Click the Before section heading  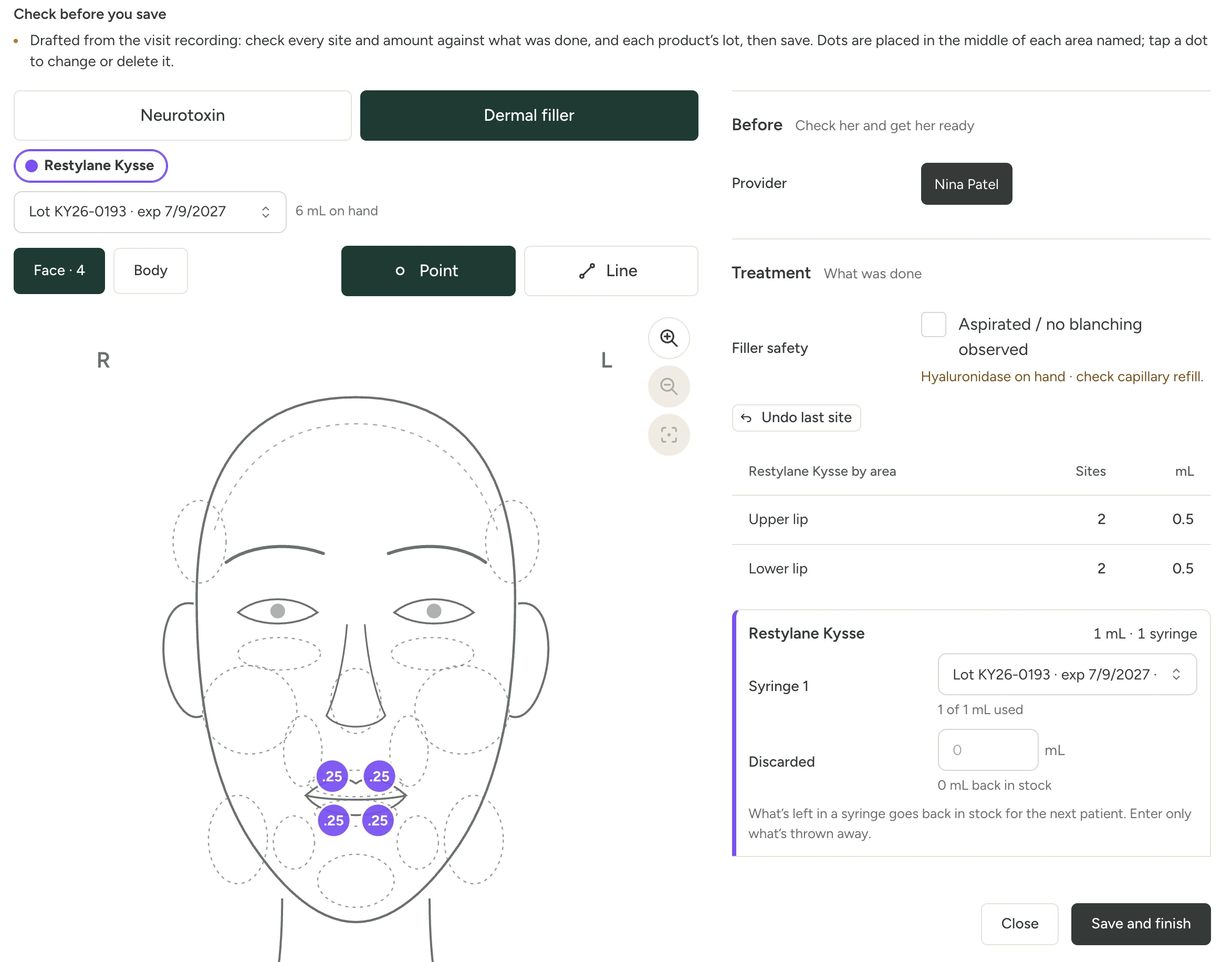click(x=757, y=124)
